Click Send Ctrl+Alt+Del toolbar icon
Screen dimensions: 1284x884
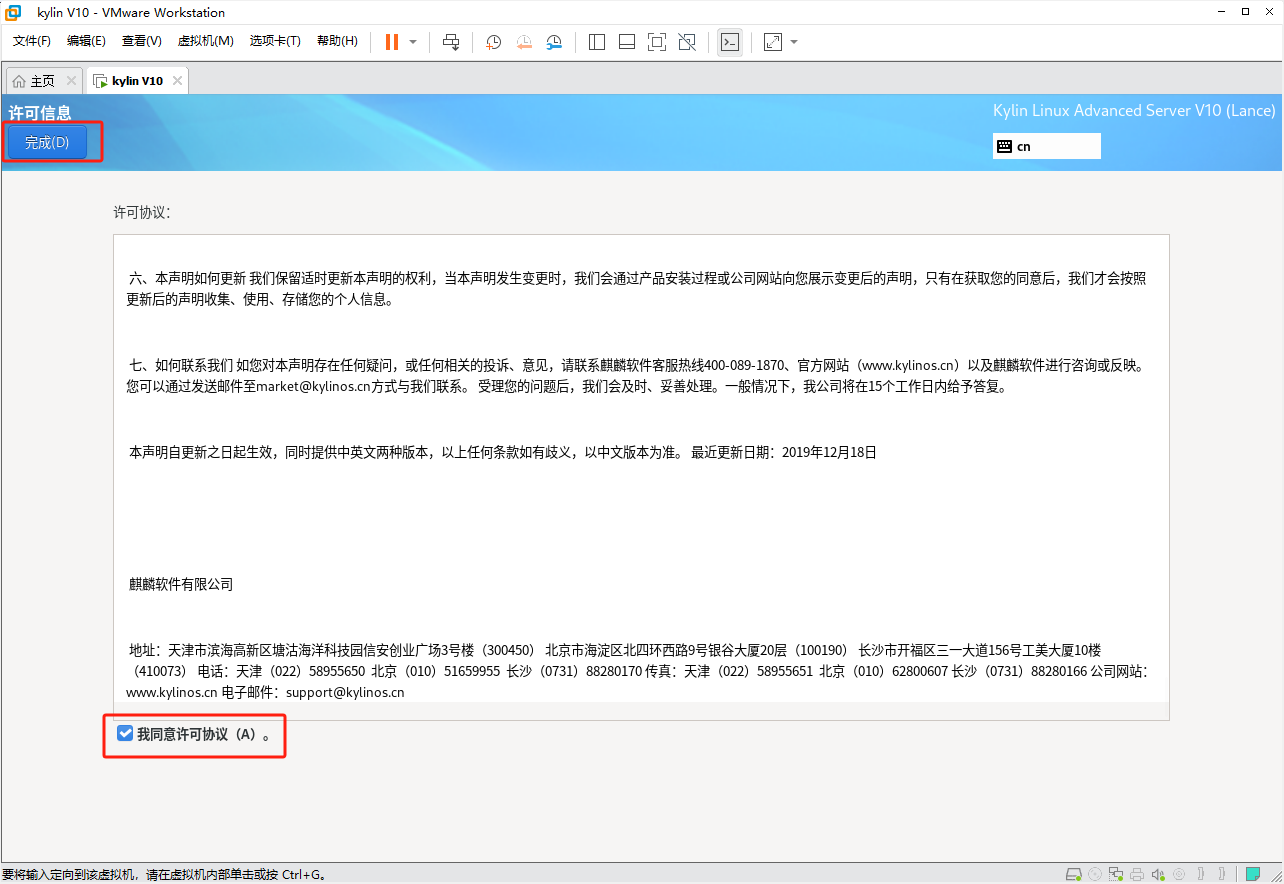451,42
